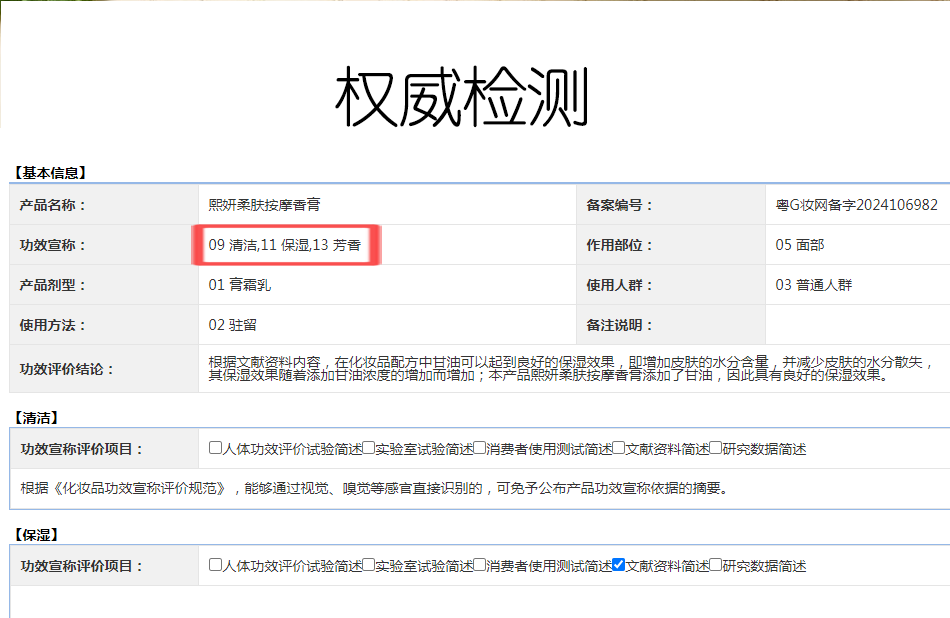The height and width of the screenshot is (618, 950).
Task: Tick 研究数据简述 checkbox in the 清洁 section
Action: click(715, 449)
